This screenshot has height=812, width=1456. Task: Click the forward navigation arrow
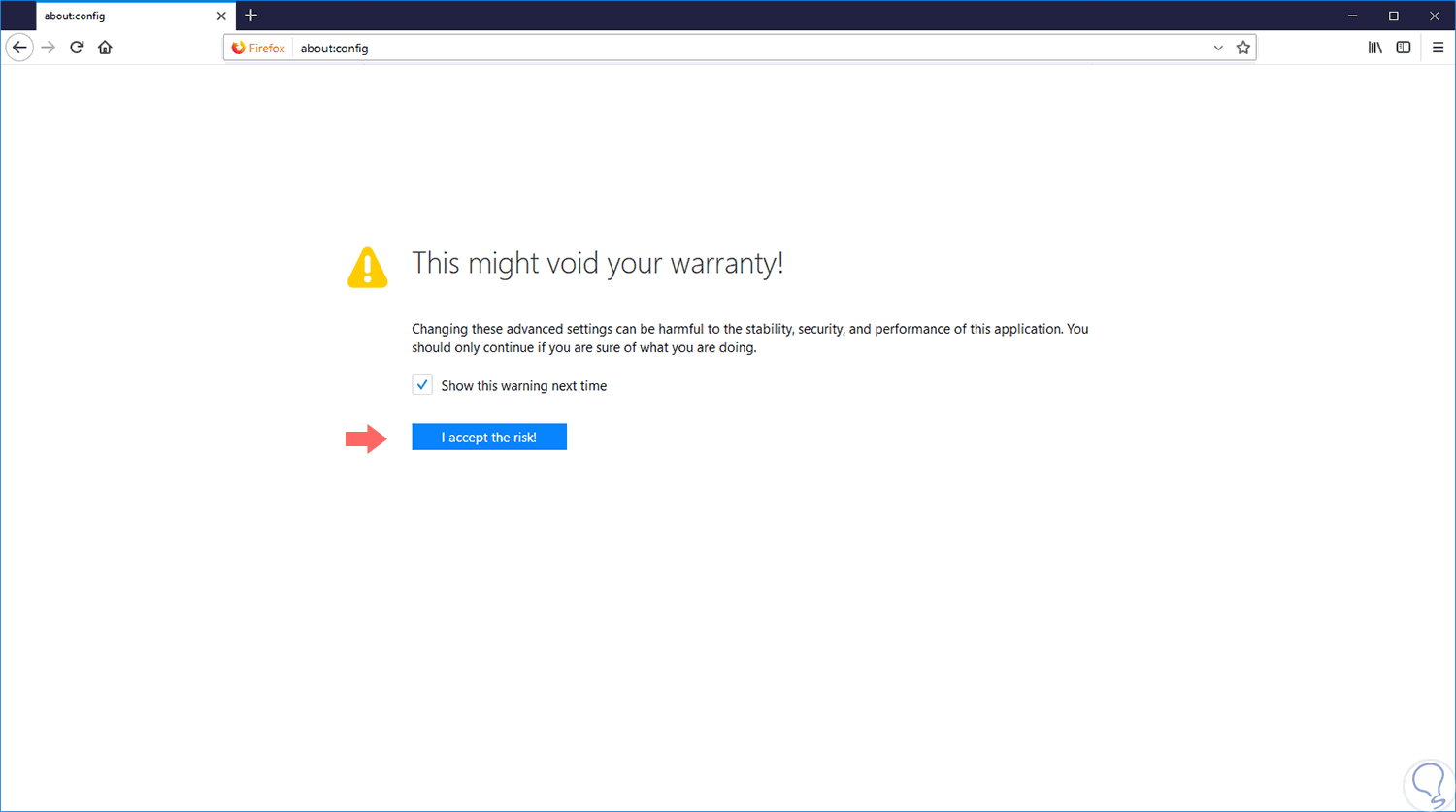click(x=49, y=48)
